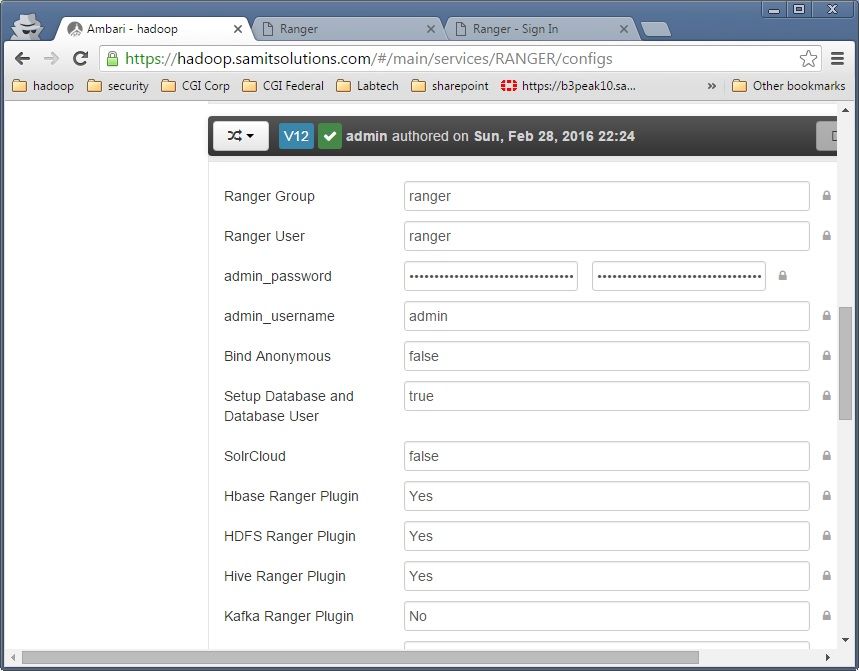This screenshot has height=671, width=859.
Task: Click the admin_username input field
Action: coord(606,316)
